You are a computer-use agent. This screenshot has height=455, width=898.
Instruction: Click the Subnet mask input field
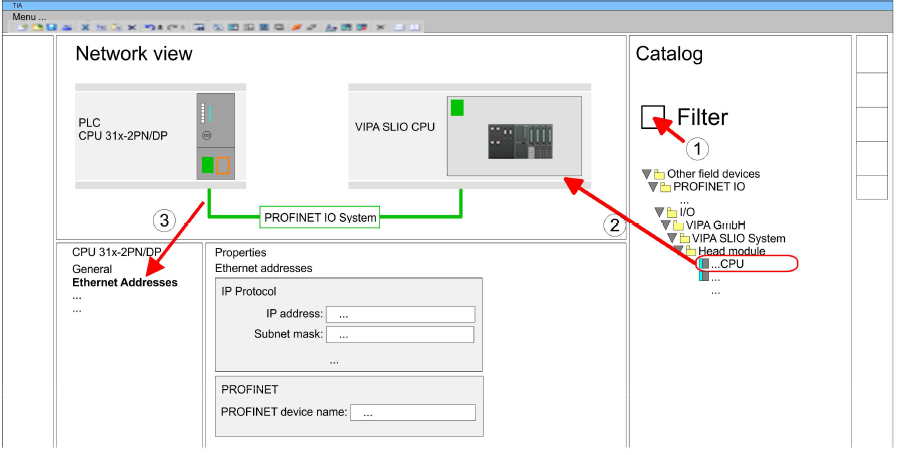tap(400, 335)
